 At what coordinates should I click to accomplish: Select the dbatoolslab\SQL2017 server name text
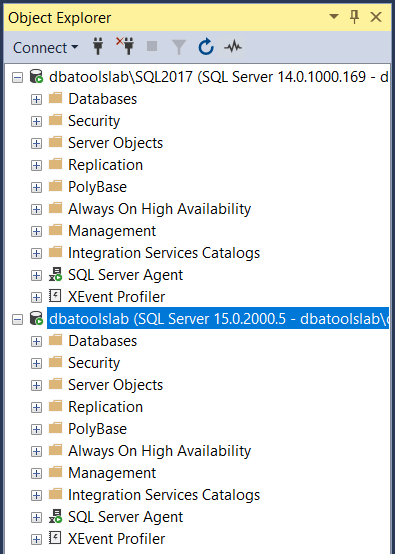point(218,77)
